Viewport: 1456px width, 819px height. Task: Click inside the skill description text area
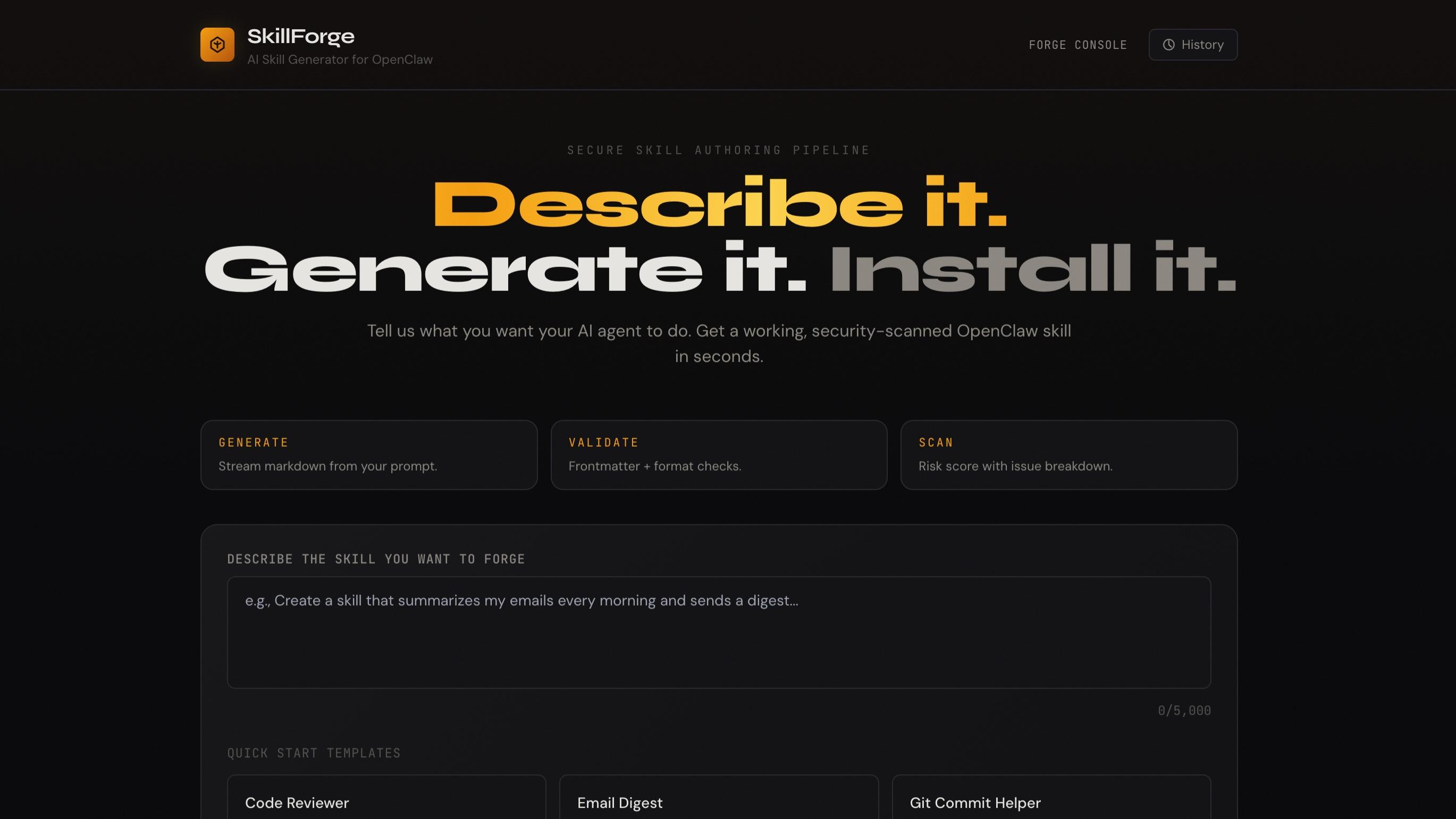[x=719, y=632]
